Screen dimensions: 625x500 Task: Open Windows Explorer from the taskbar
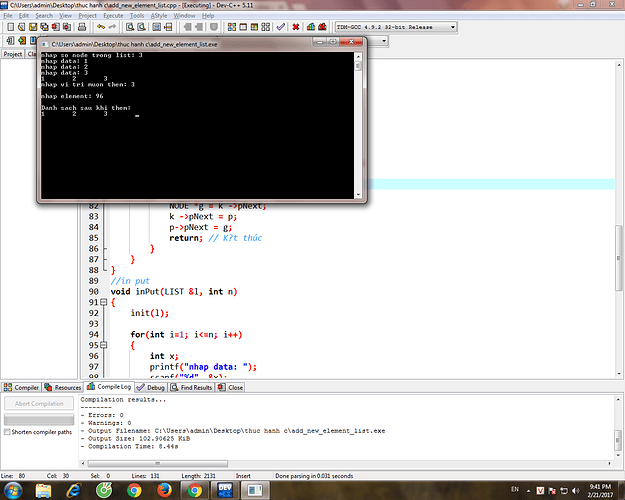tap(43, 490)
